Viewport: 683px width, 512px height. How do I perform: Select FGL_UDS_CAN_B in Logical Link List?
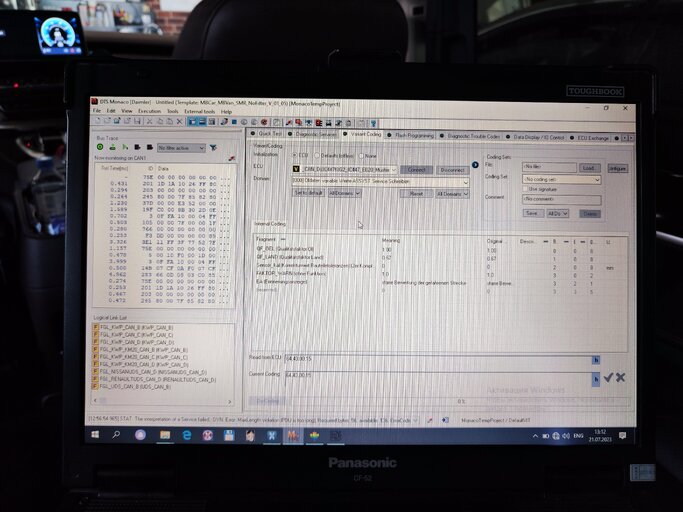tap(132, 387)
